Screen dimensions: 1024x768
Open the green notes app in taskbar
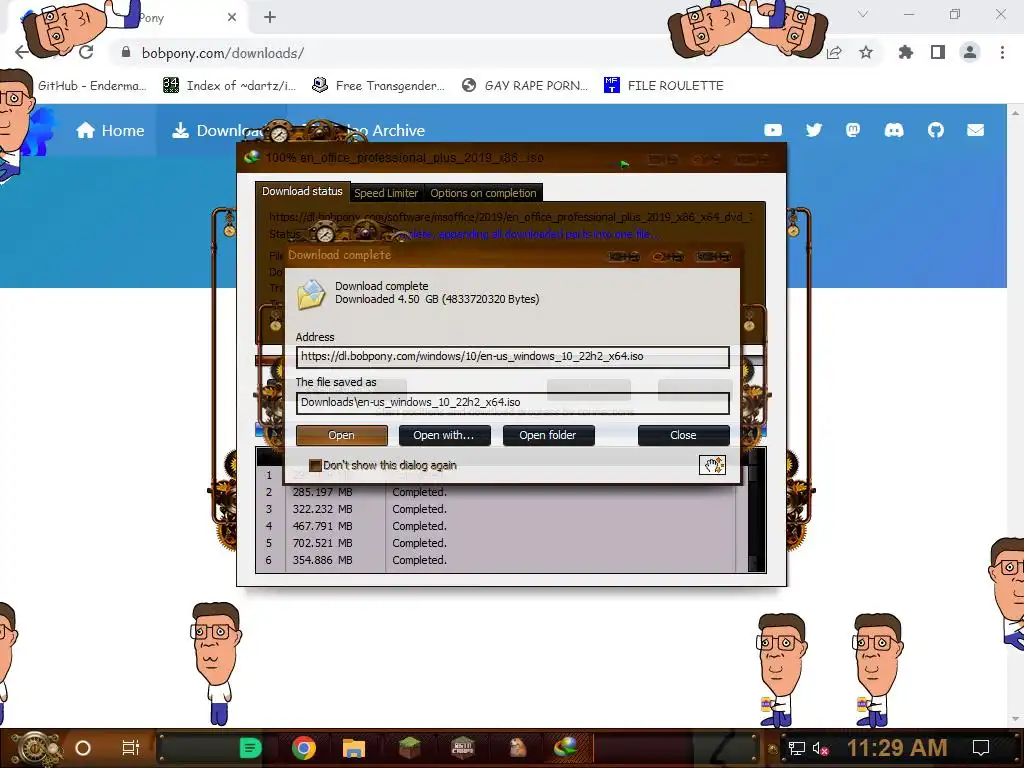tap(250, 748)
